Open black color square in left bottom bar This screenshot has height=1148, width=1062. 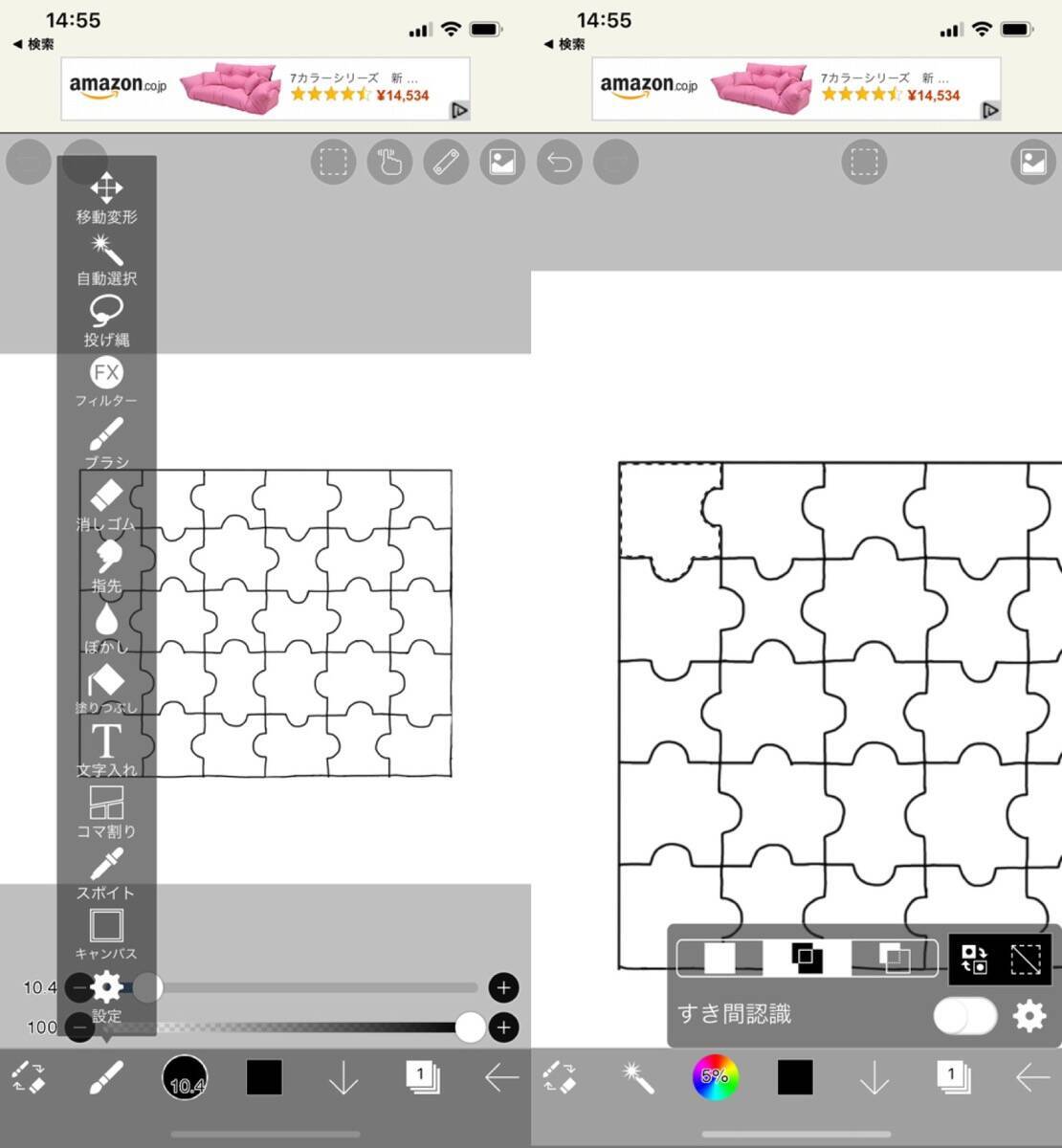pos(264,1077)
